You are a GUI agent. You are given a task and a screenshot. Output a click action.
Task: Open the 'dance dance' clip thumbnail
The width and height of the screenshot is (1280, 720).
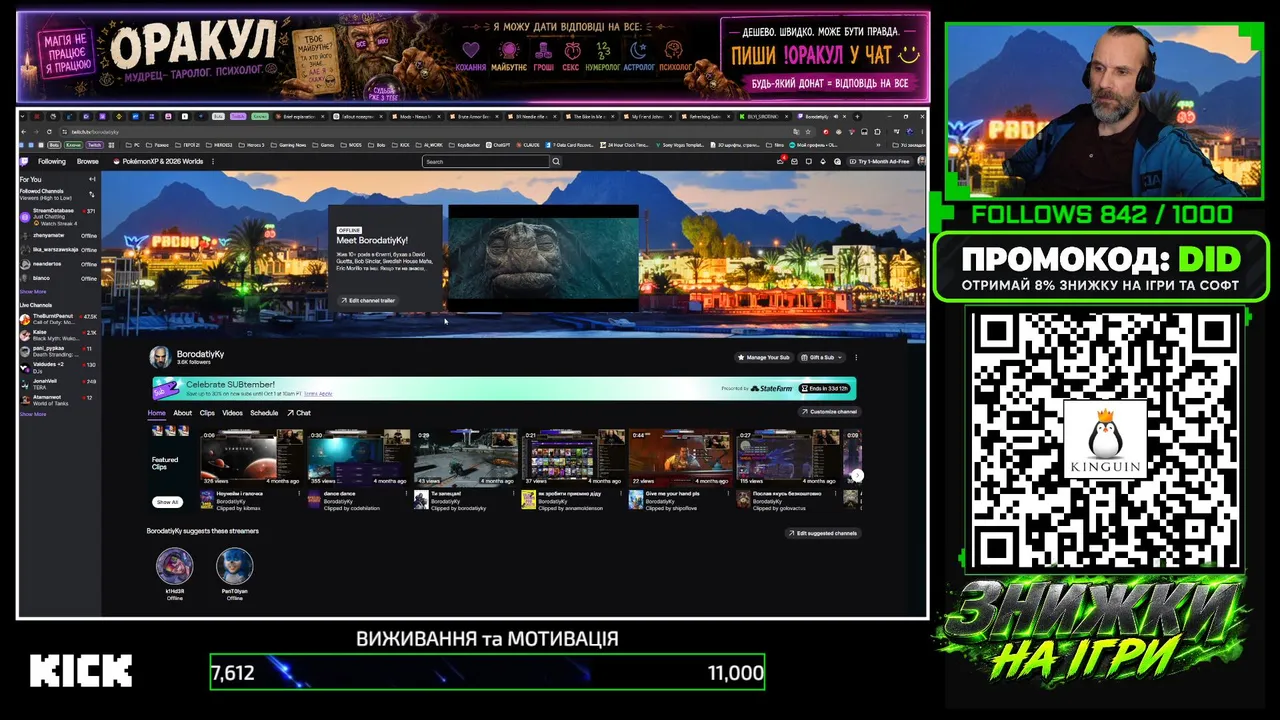click(x=358, y=458)
